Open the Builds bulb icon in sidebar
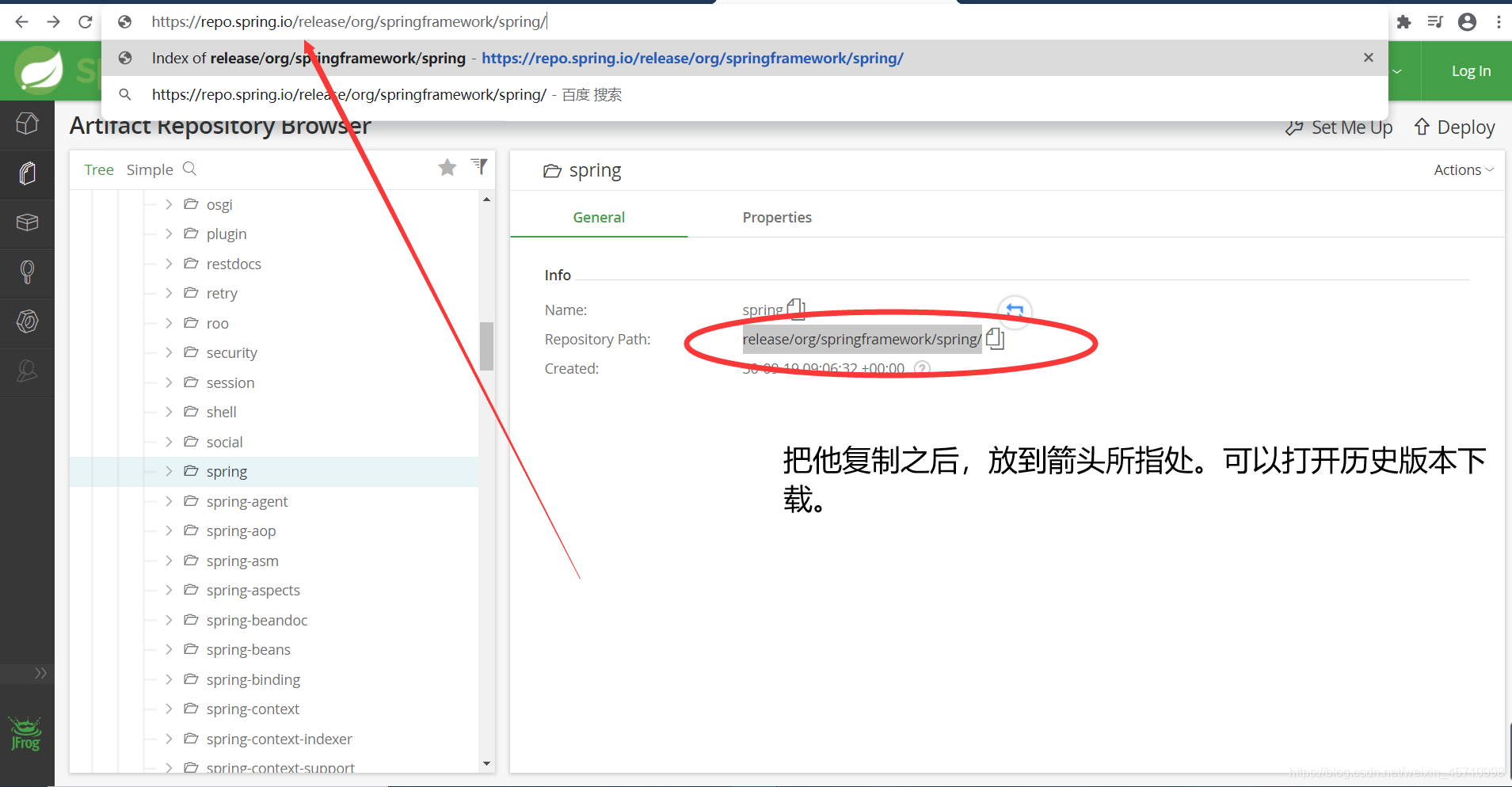The width and height of the screenshot is (1512, 787). point(27,272)
